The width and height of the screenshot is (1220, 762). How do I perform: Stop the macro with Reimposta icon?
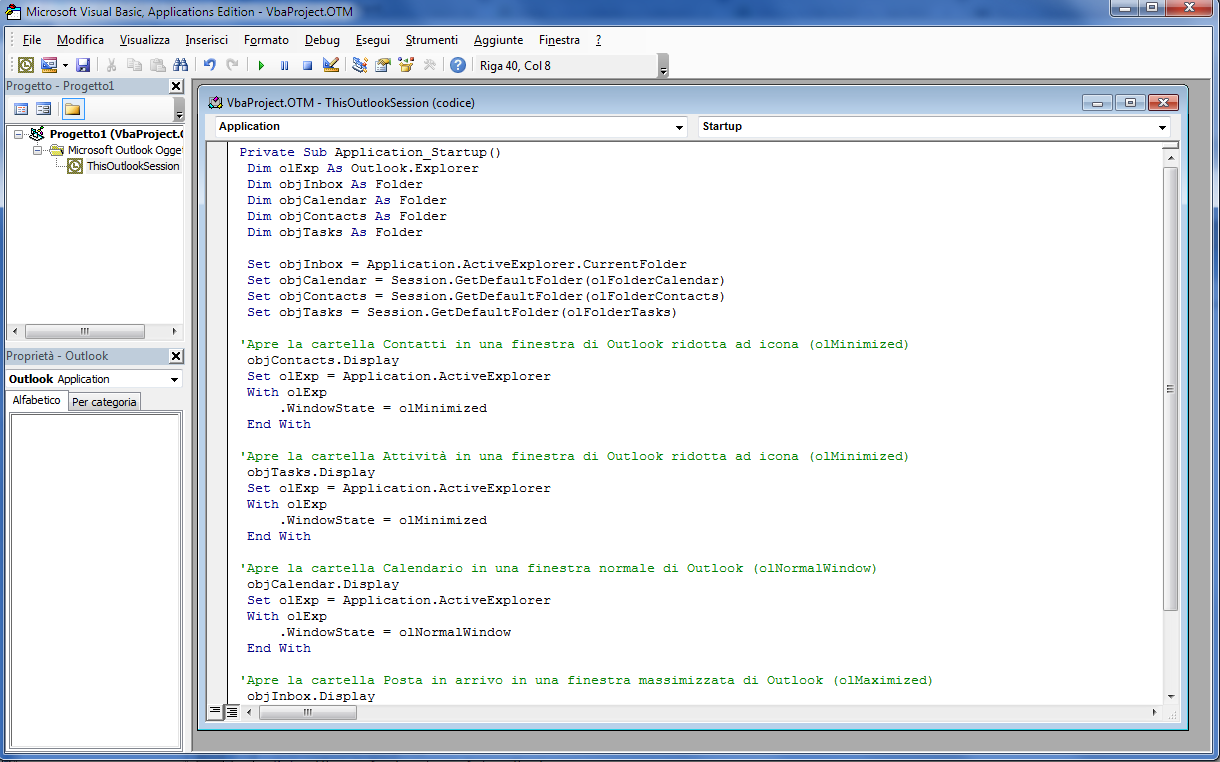307,63
